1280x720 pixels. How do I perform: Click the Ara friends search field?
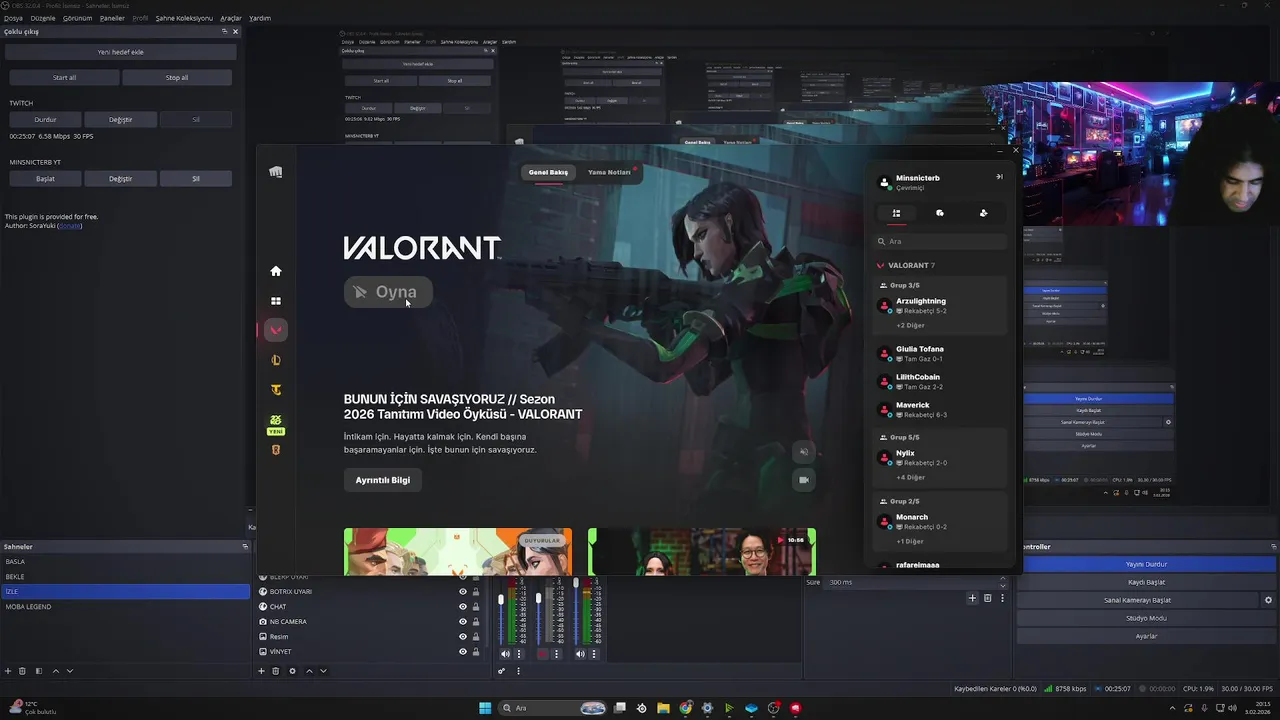[940, 241]
